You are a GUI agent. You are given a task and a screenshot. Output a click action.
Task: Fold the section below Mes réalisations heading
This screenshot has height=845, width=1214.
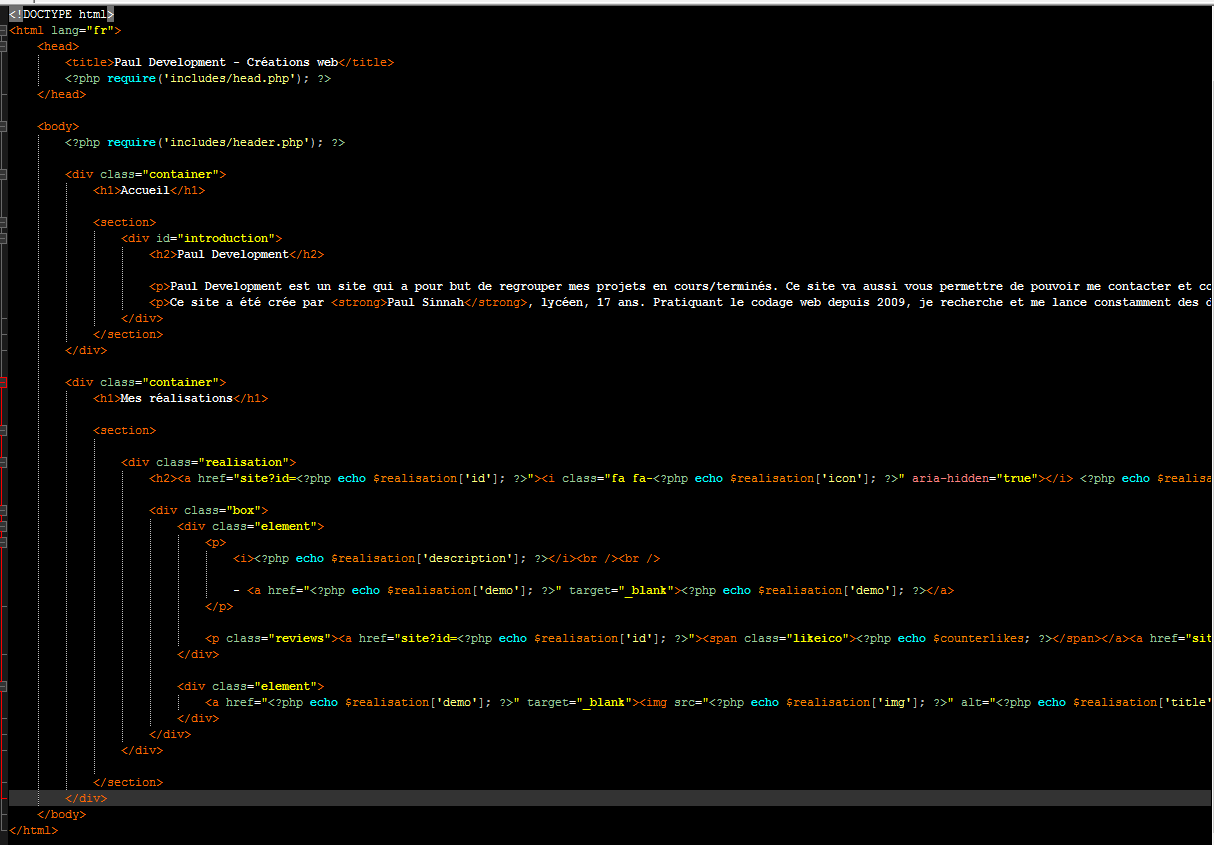pyautogui.click(x=4, y=430)
